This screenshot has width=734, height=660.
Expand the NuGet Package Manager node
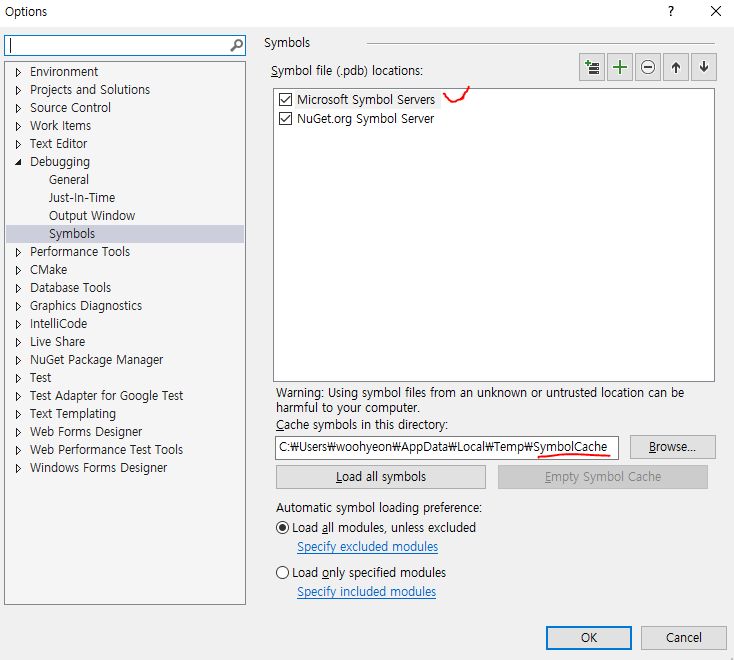tap(18, 360)
